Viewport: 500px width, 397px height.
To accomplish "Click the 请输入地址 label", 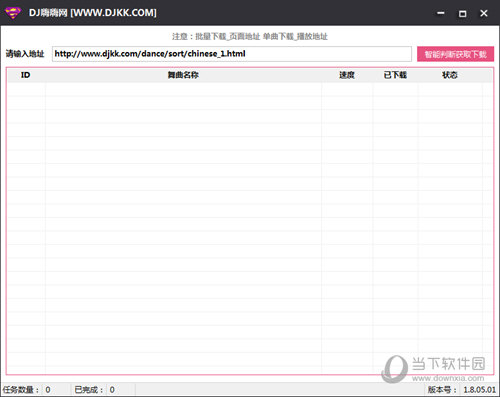I will click(x=25, y=54).
